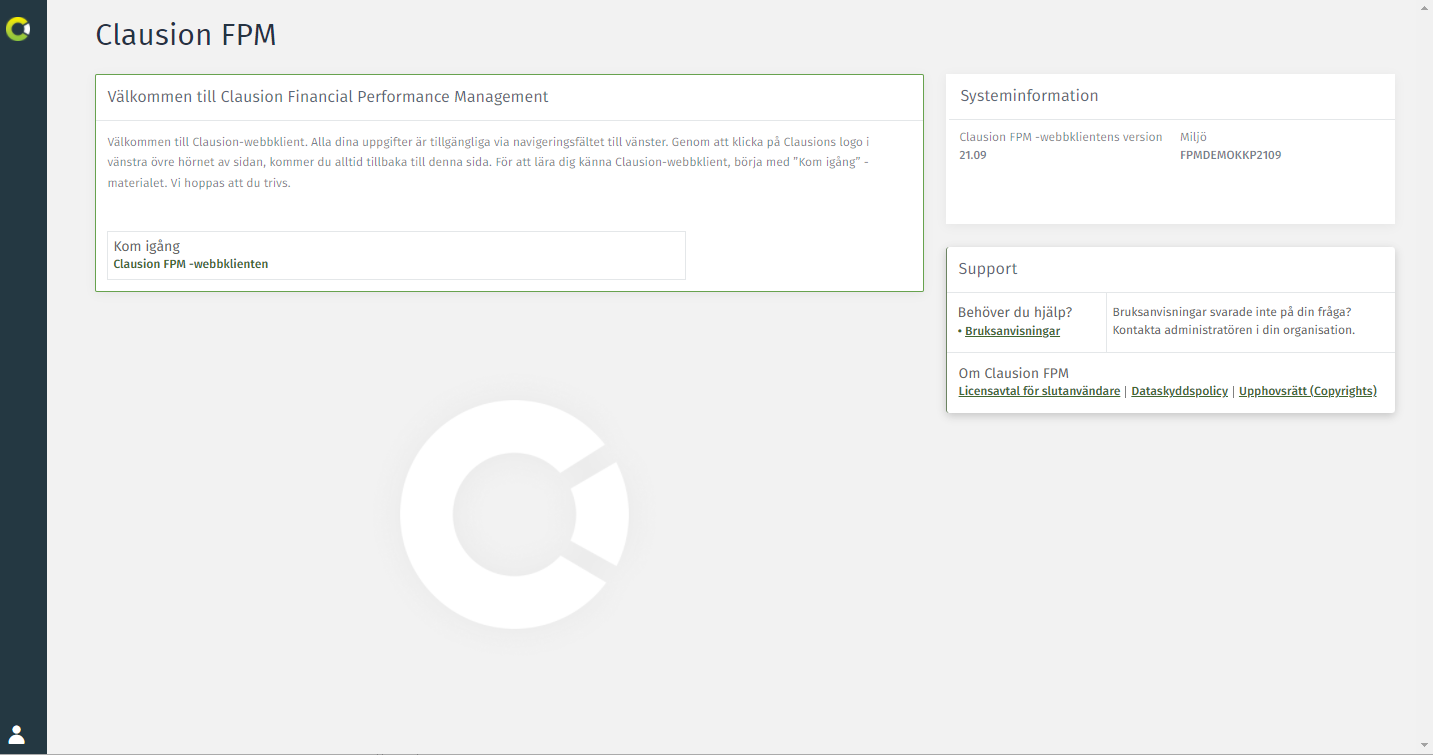Click the version number 21.09
Screen dimensions: 1433x755
(972, 155)
